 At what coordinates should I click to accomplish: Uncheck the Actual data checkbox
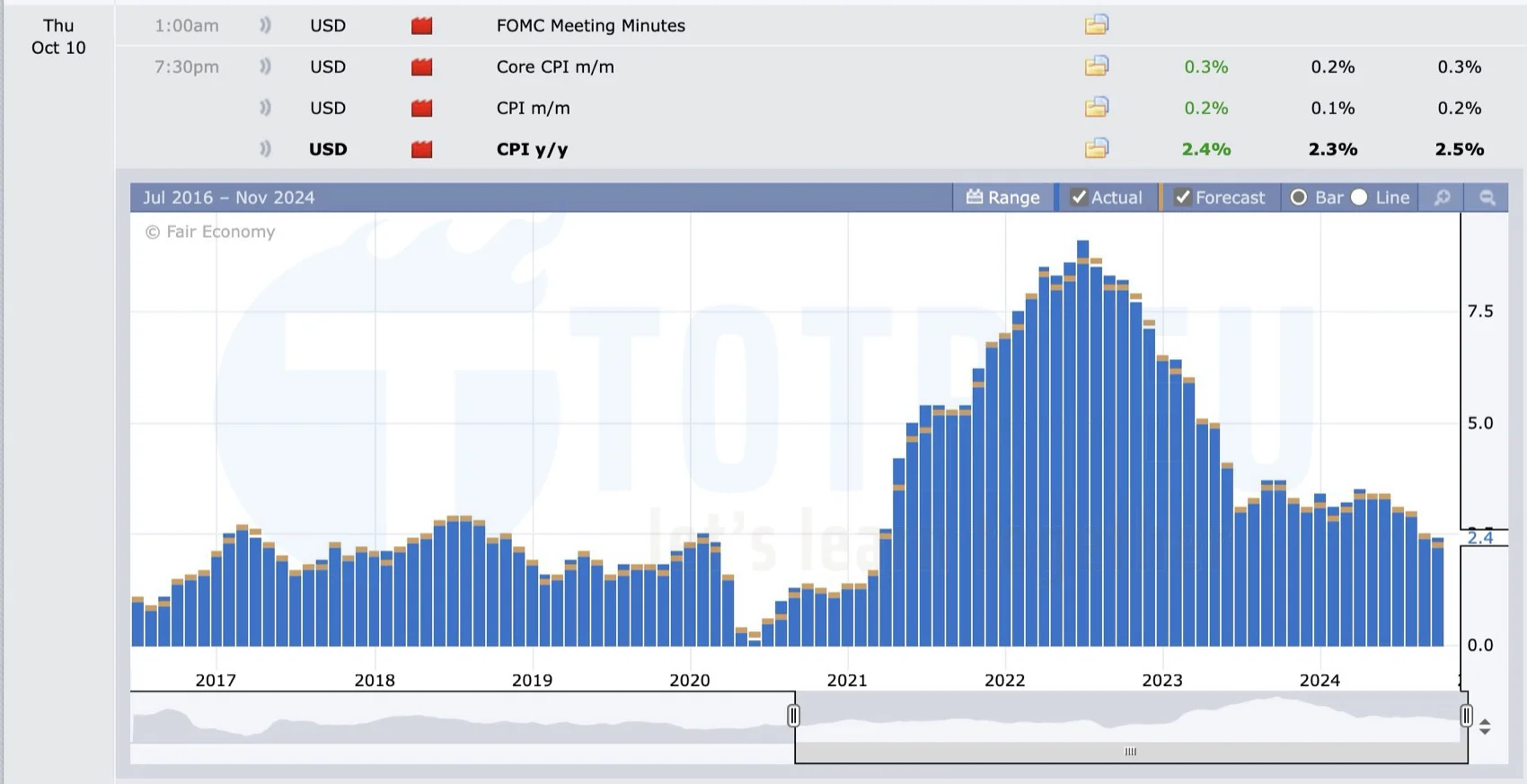1079,198
